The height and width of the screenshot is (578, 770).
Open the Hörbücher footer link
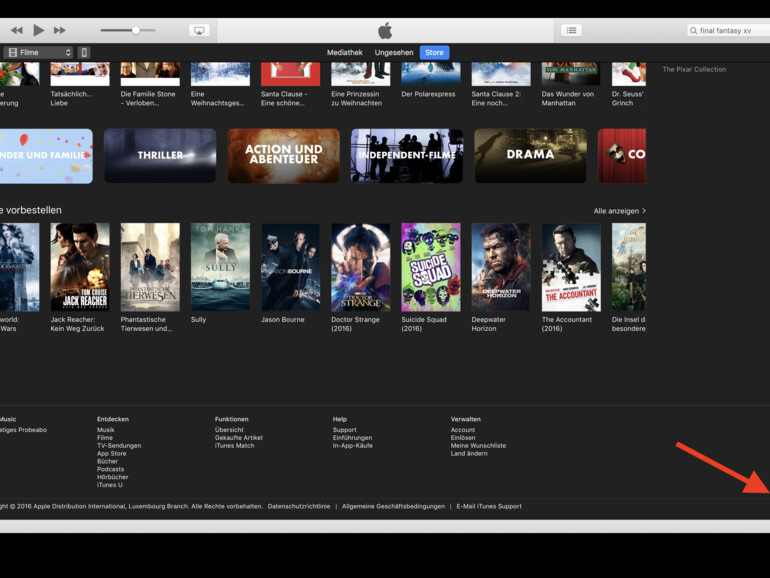click(112, 477)
